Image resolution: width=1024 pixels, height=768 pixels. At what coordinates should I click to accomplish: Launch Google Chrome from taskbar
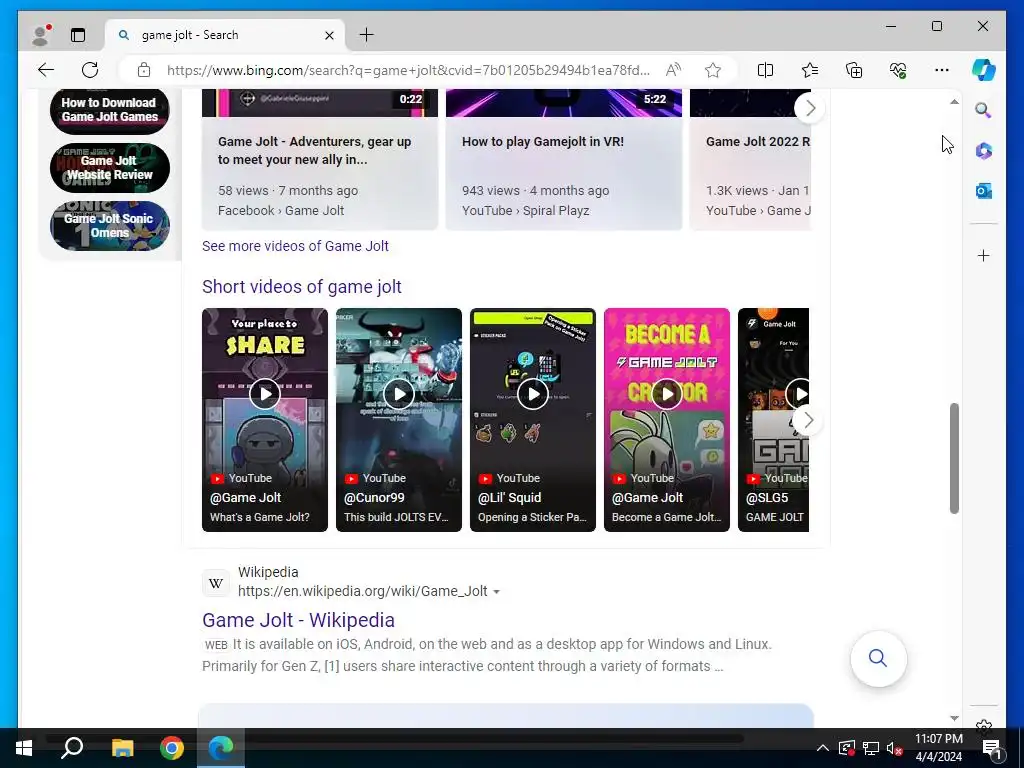click(x=172, y=748)
